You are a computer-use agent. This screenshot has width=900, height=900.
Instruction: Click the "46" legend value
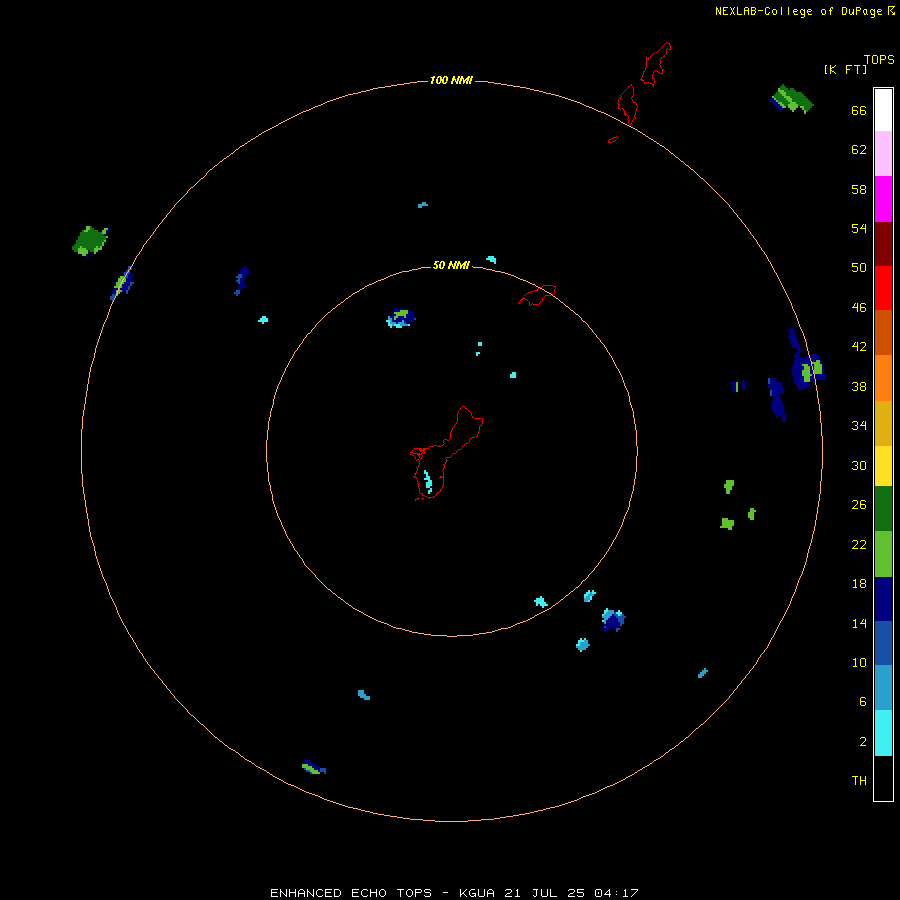[x=859, y=308]
